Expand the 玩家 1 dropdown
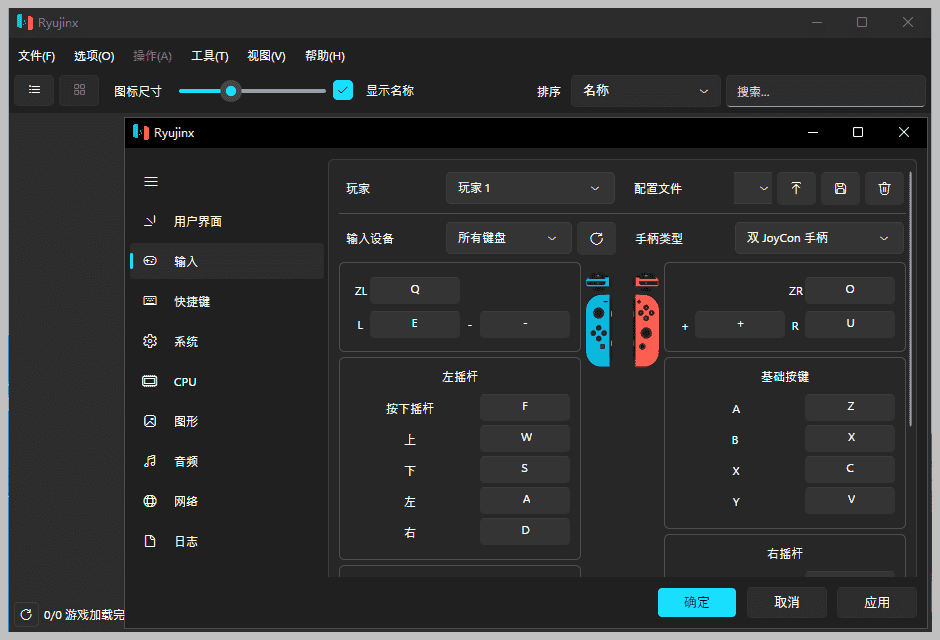This screenshot has width=940, height=640. [x=530, y=188]
